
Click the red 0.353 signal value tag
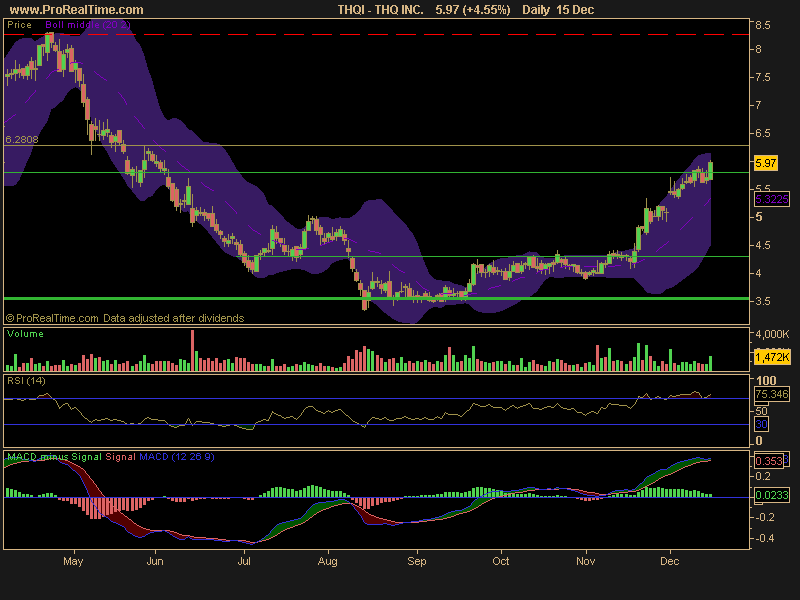pyautogui.click(x=768, y=461)
